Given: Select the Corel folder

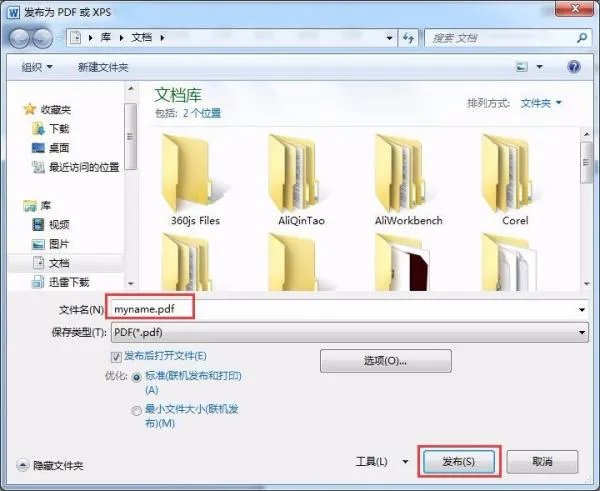Looking at the screenshot, I should click(515, 180).
